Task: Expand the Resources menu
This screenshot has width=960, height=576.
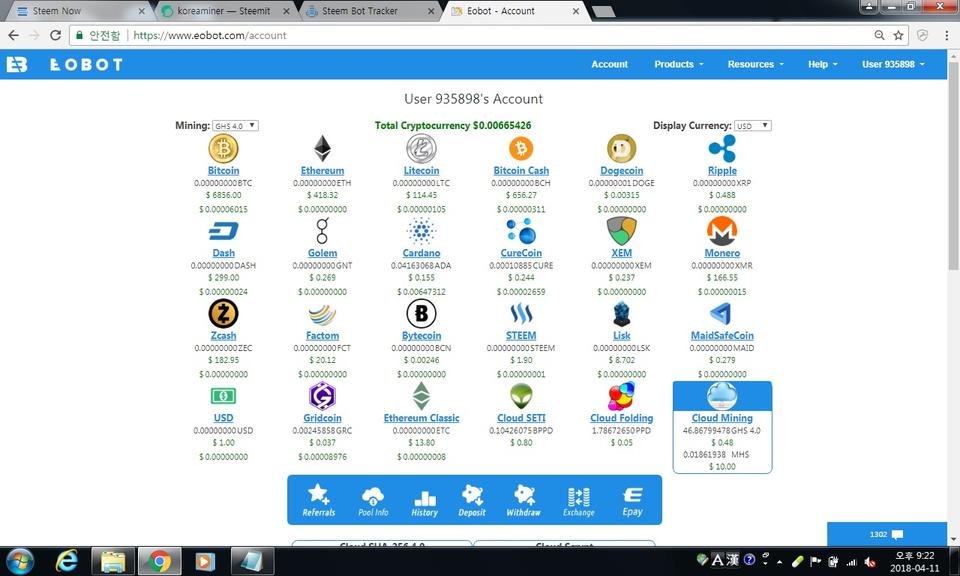Action: click(755, 64)
